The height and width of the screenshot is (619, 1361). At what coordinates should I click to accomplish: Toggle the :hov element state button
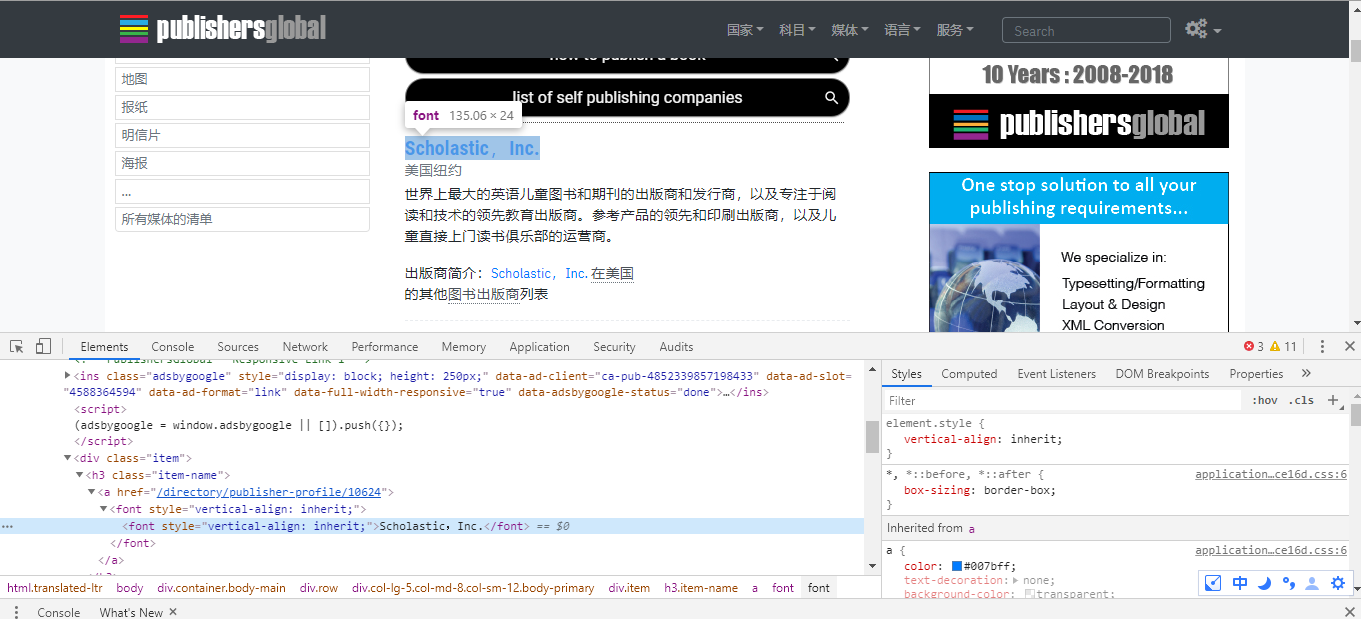1265,400
